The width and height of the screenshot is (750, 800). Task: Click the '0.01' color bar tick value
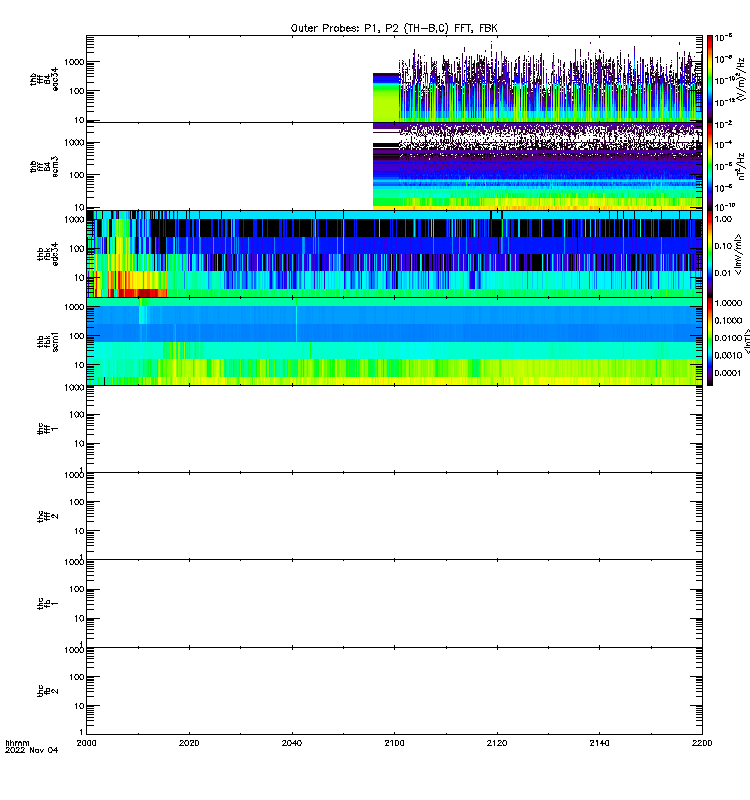point(723,273)
